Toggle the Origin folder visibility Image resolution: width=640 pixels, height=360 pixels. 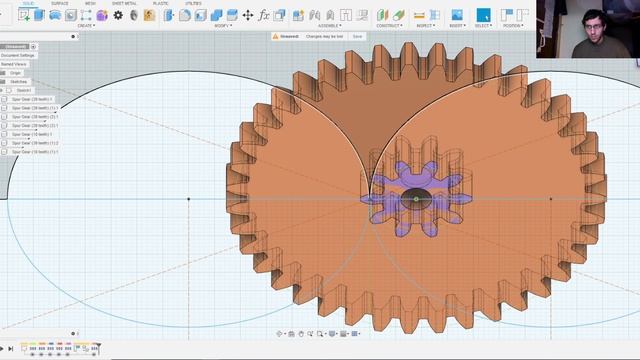point(3,73)
